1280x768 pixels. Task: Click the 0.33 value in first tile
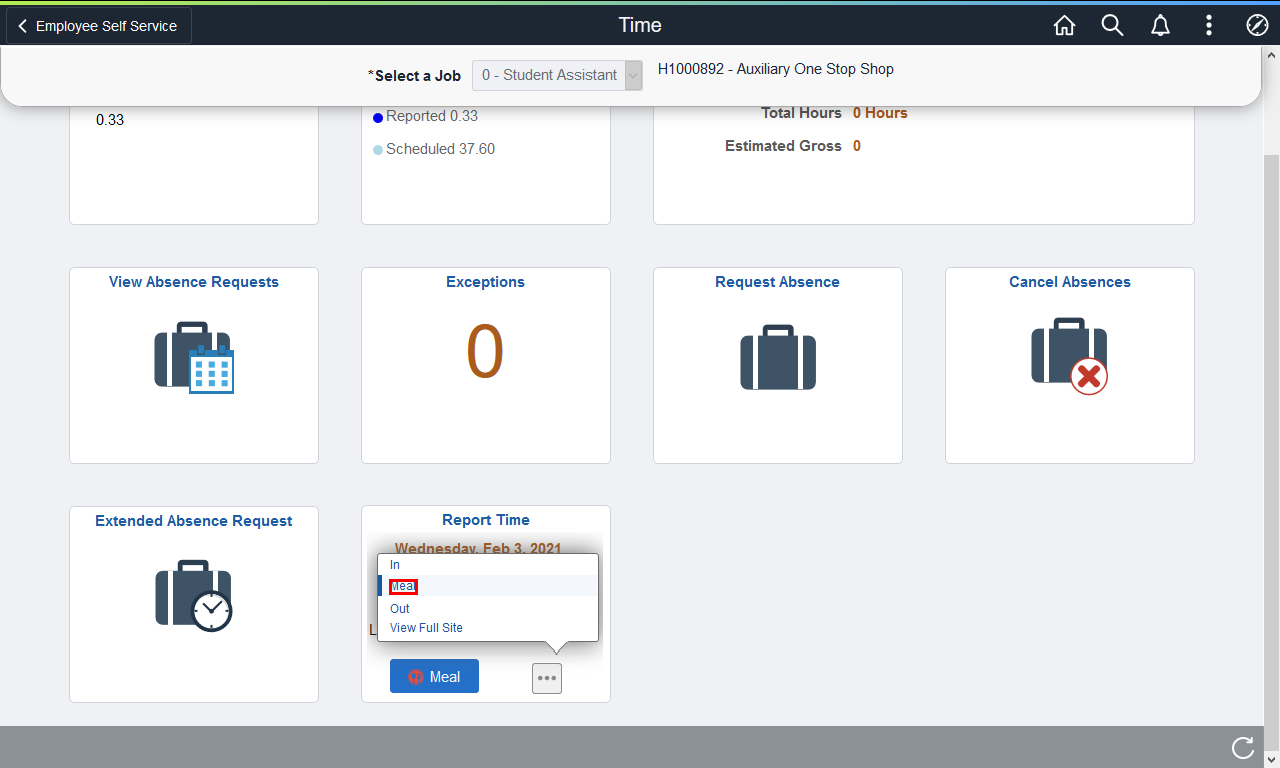110,120
